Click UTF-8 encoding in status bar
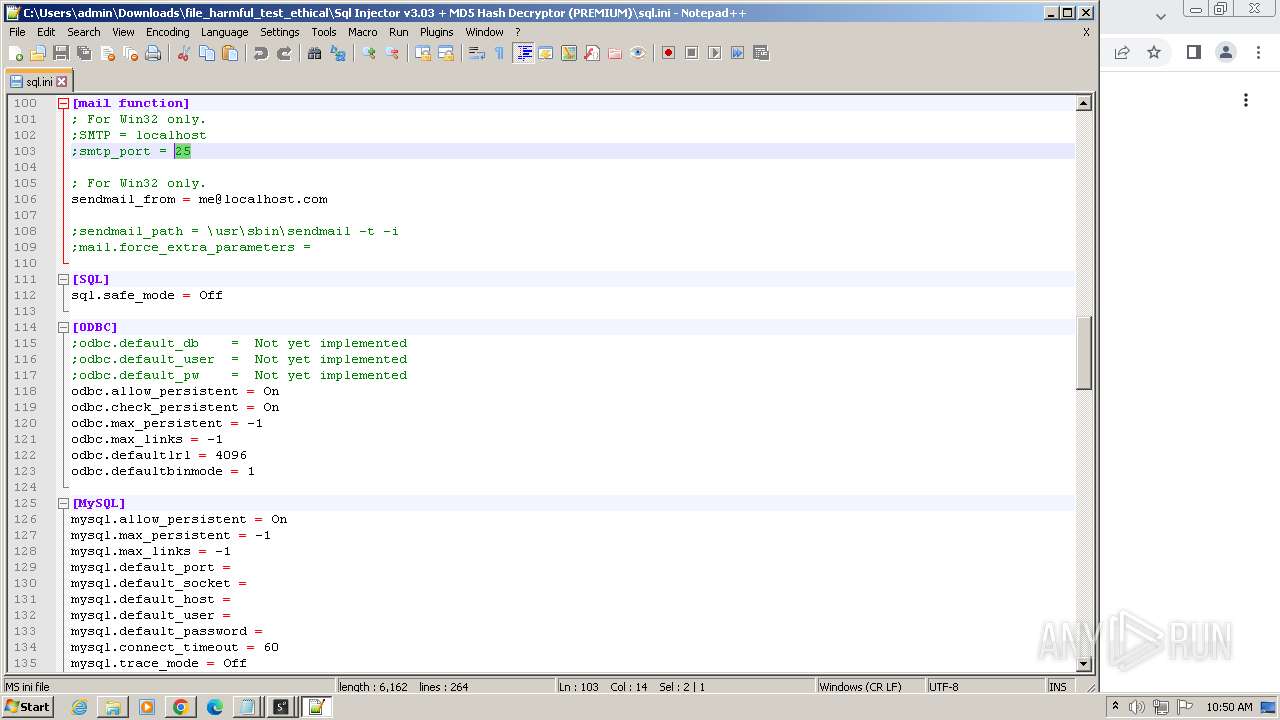 pos(943,687)
